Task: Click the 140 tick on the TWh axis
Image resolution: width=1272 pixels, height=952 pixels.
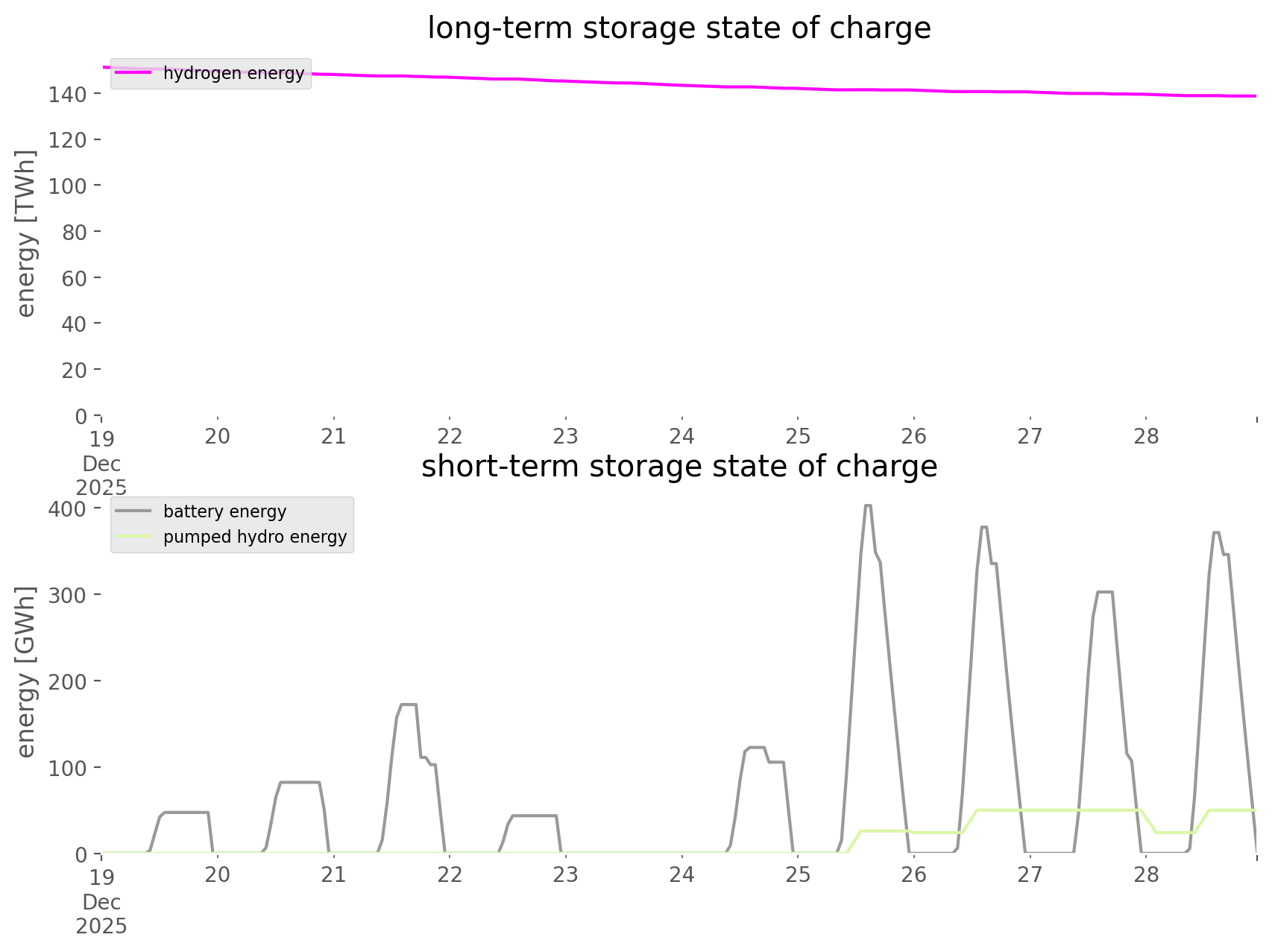Action: (68, 94)
